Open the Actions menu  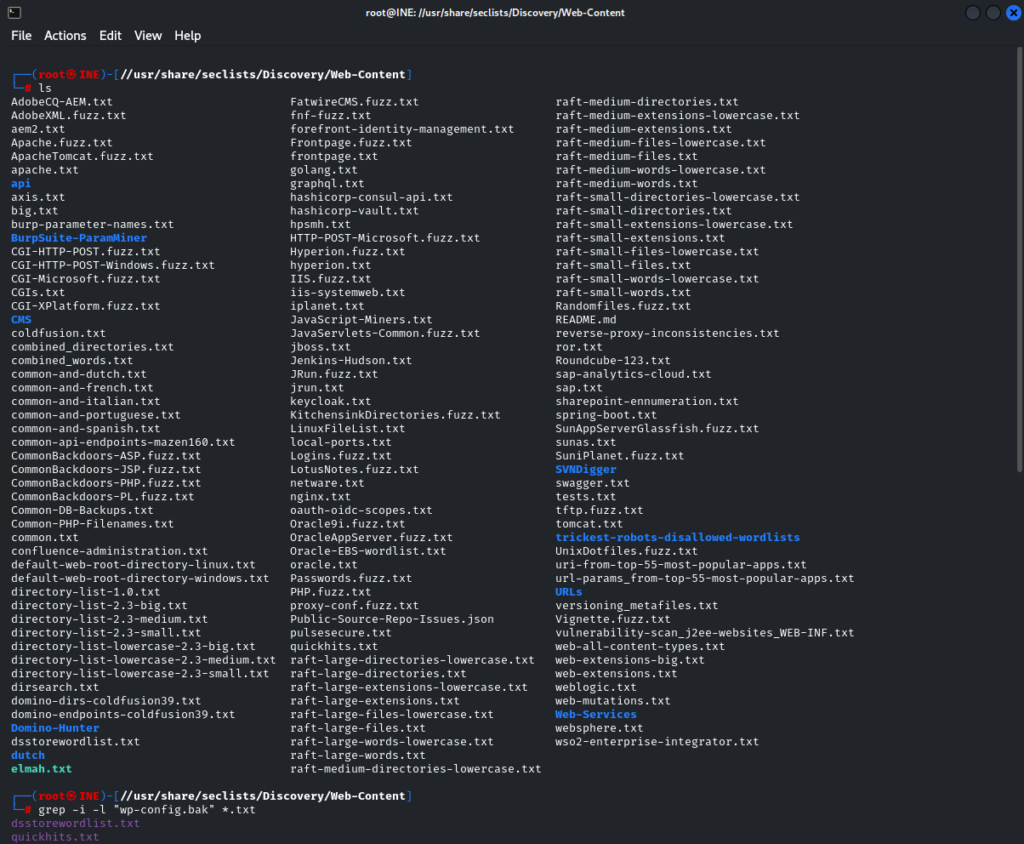point(65,35)
